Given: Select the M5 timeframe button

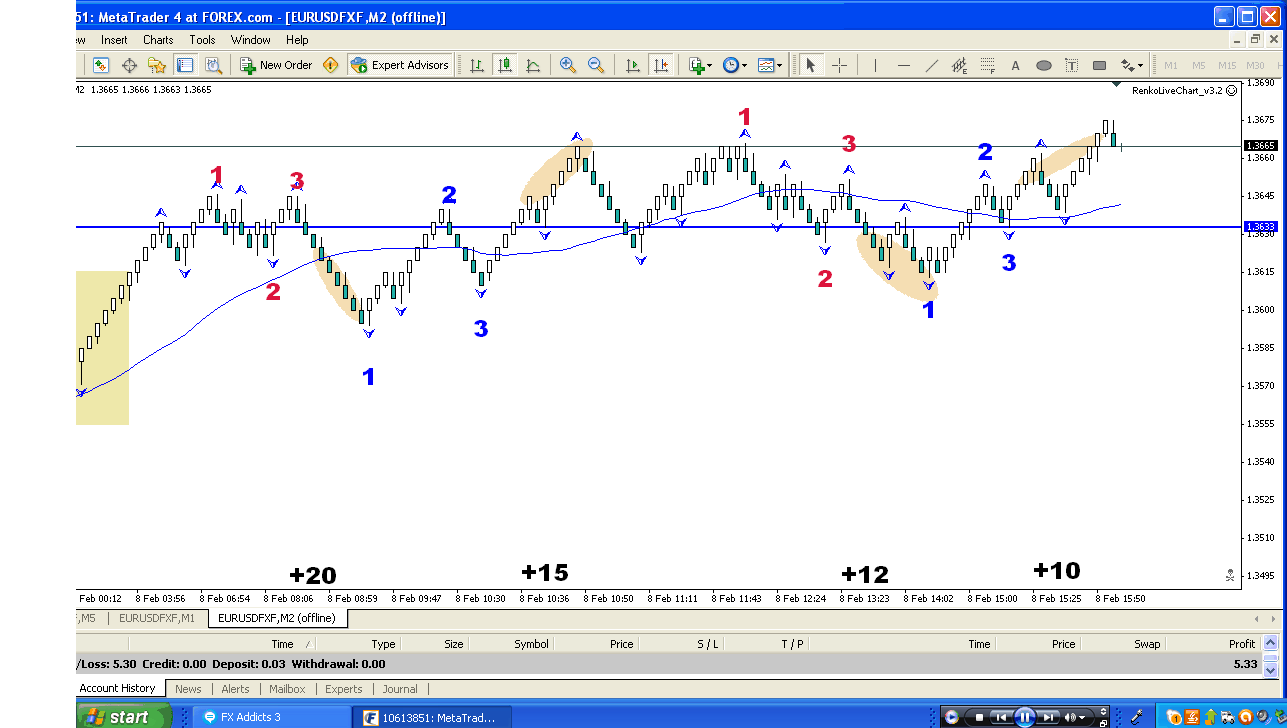Looking at the screenshot, I should 1198,65.
